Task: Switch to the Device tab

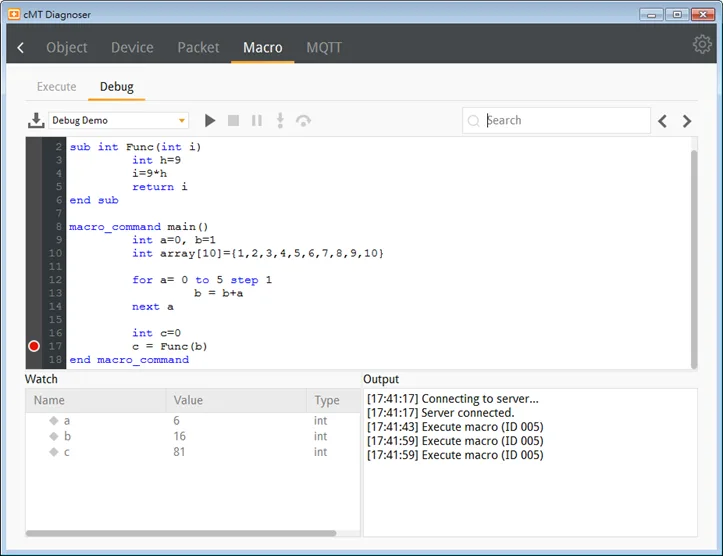Action: pos(132,47)
